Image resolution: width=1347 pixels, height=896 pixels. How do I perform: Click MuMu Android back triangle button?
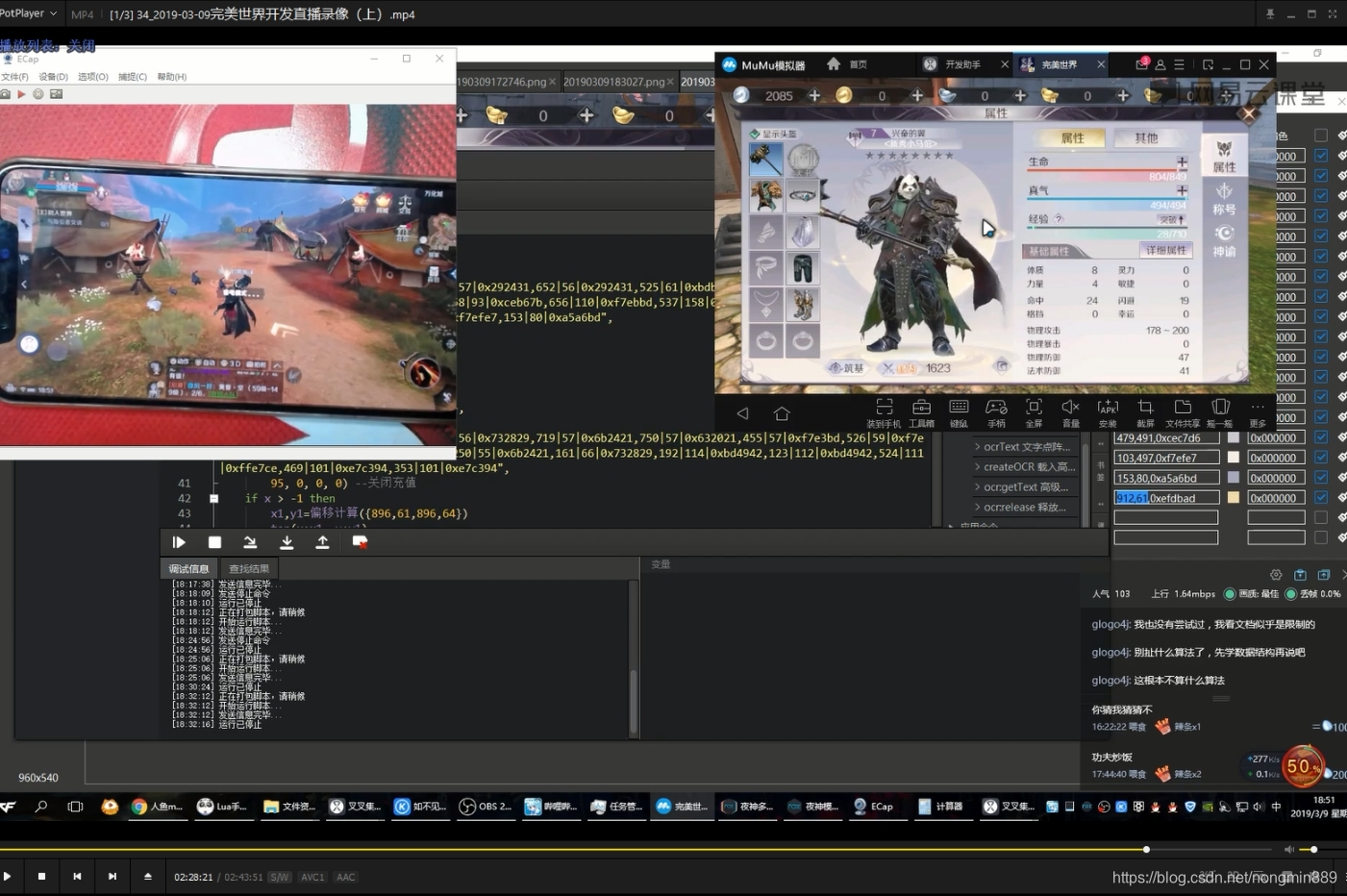[742, 413]
